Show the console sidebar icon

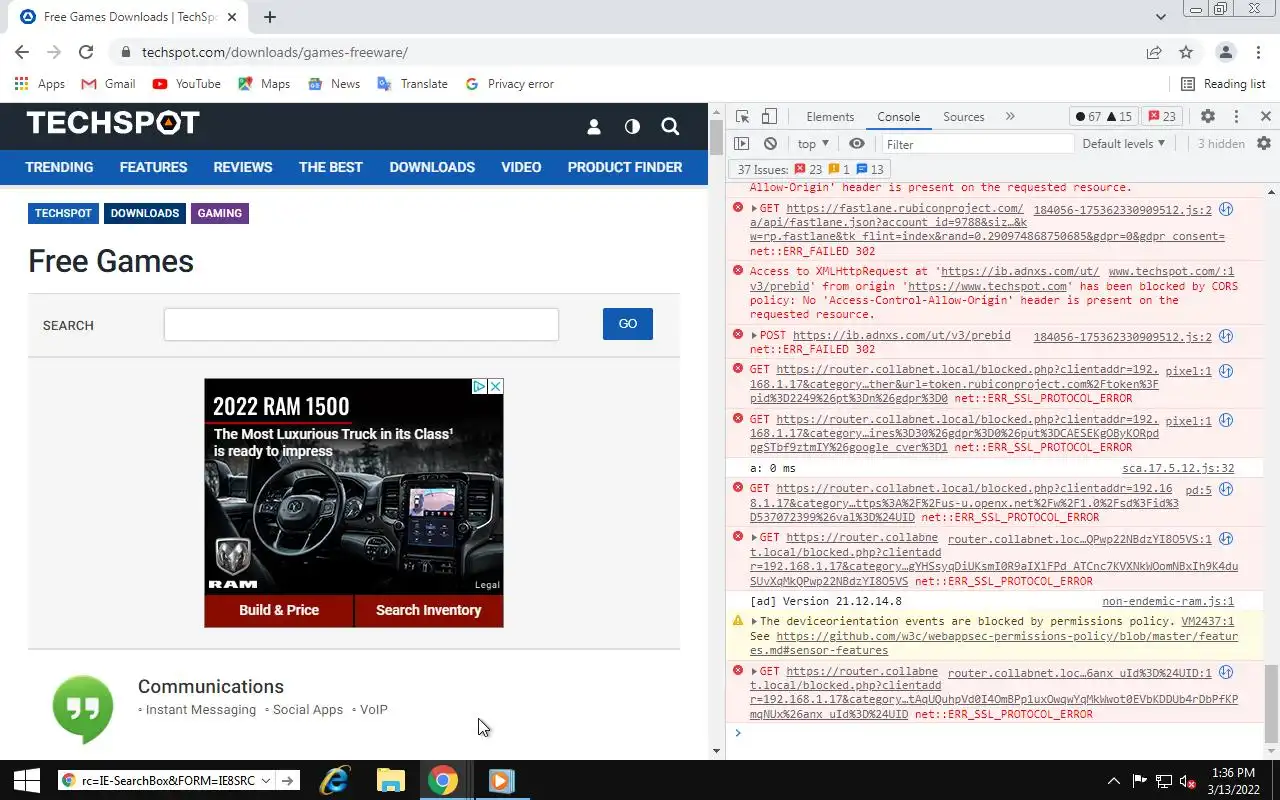(742, 144)
